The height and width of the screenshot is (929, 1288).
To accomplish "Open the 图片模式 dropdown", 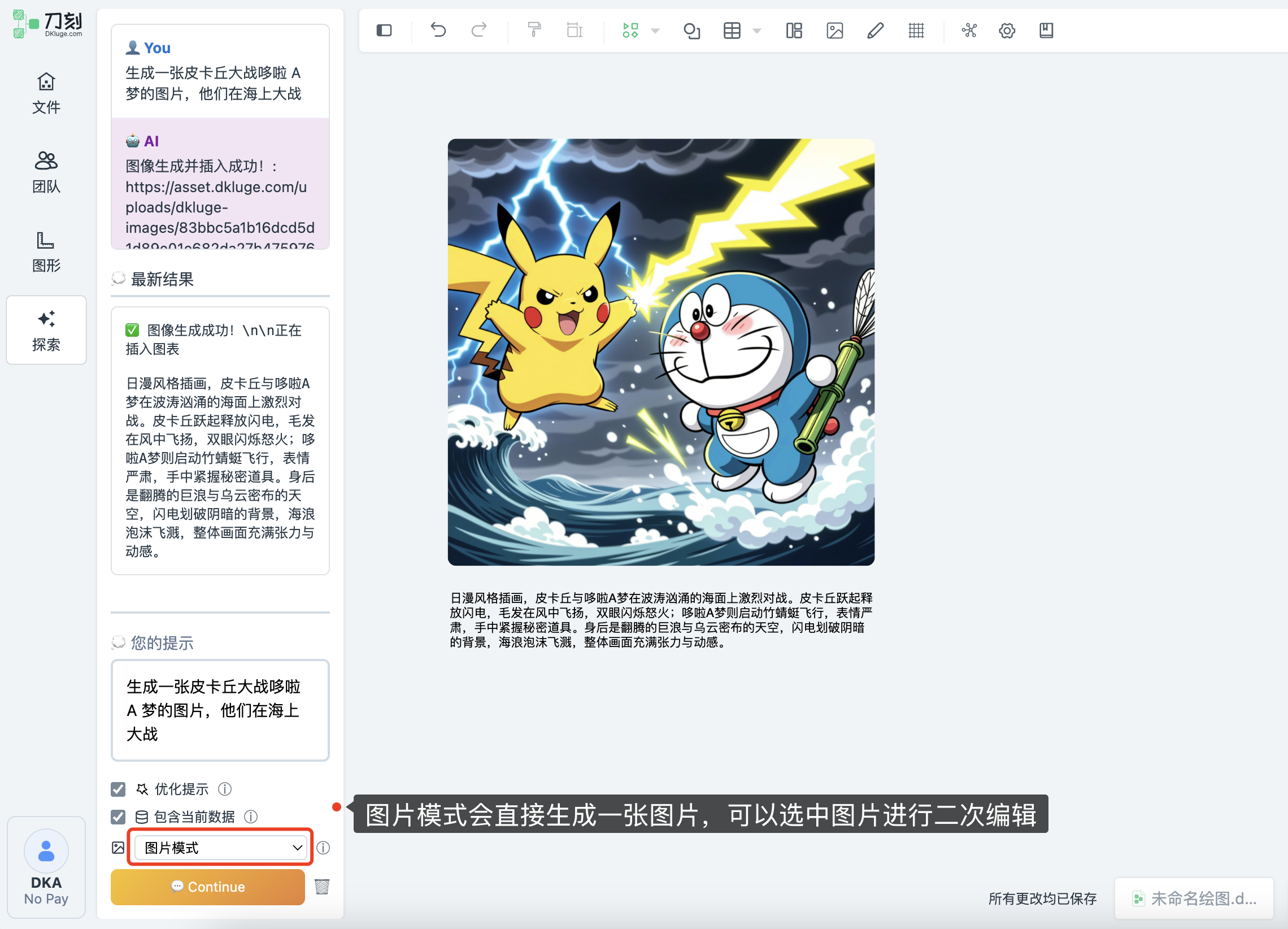I will (x=221, y=848).
